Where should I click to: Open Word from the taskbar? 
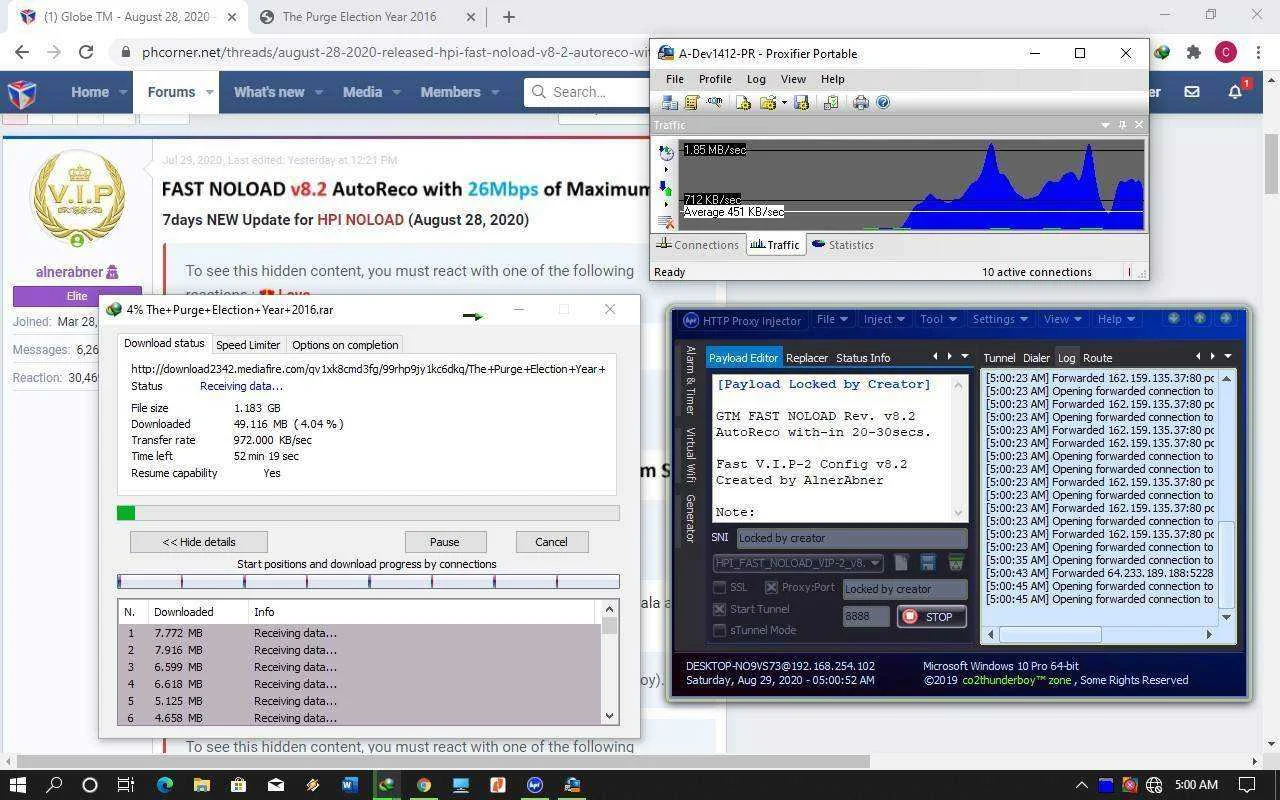point(349,785)
